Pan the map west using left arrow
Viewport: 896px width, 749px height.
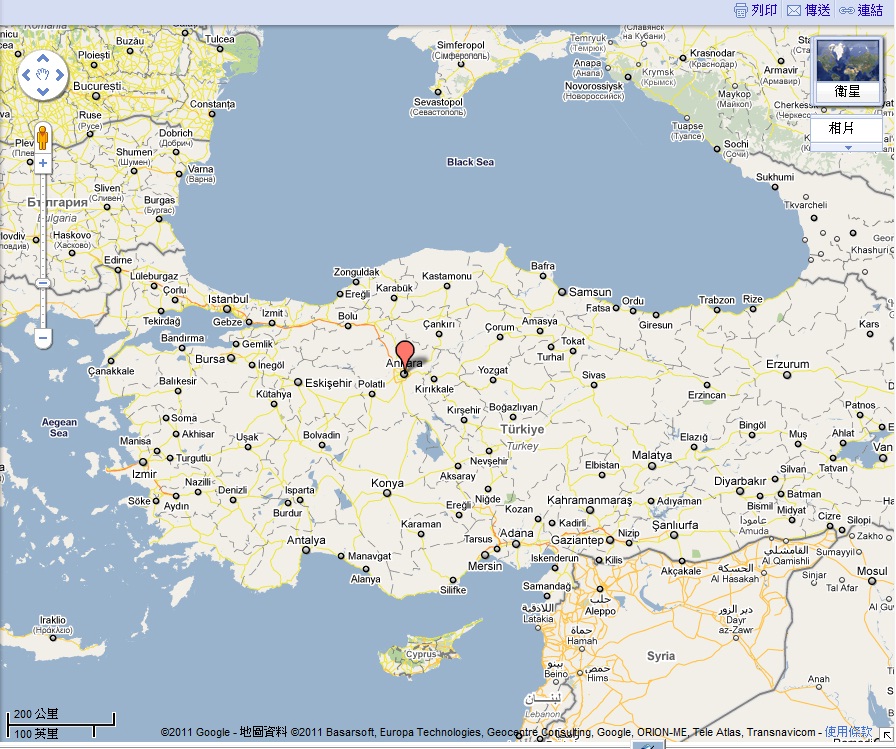[x=26, y=75]
